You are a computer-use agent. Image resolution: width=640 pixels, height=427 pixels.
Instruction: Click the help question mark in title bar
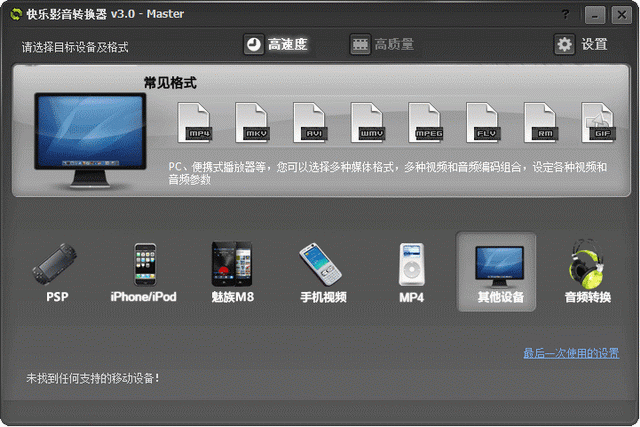566,15
